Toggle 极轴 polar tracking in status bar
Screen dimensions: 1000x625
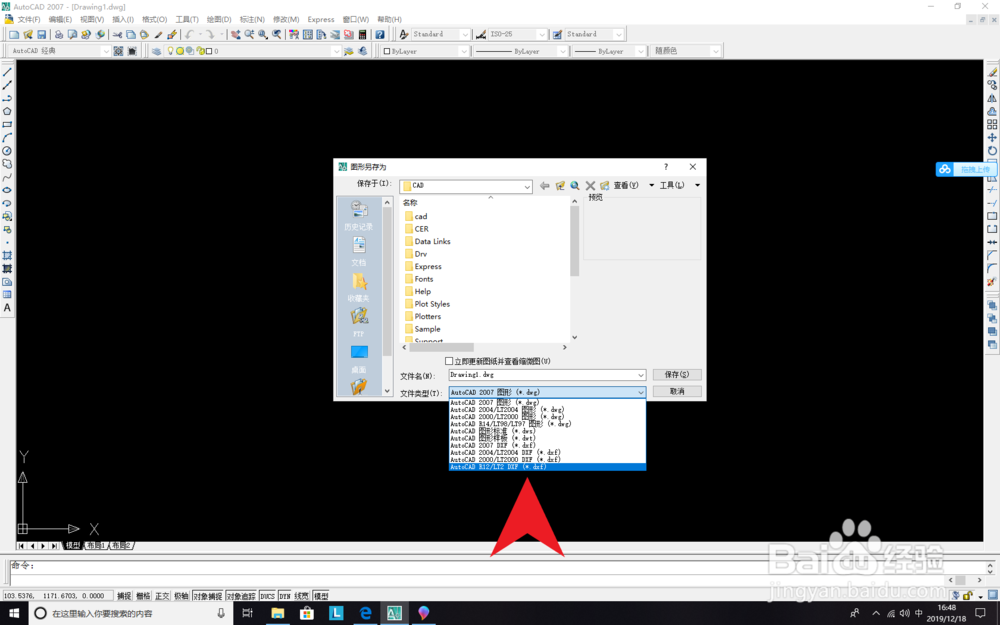181,596
